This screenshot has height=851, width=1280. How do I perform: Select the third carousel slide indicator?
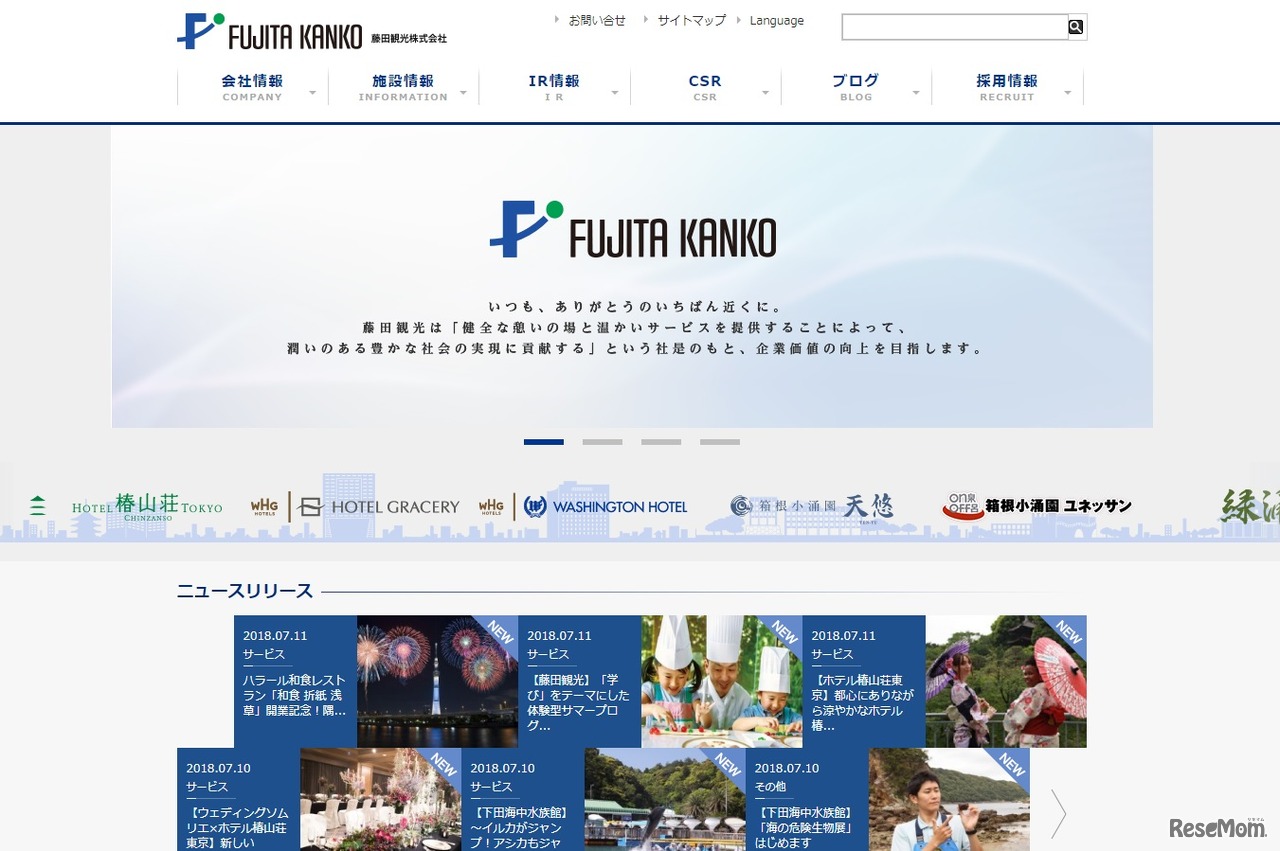click(x=661, y=441)
